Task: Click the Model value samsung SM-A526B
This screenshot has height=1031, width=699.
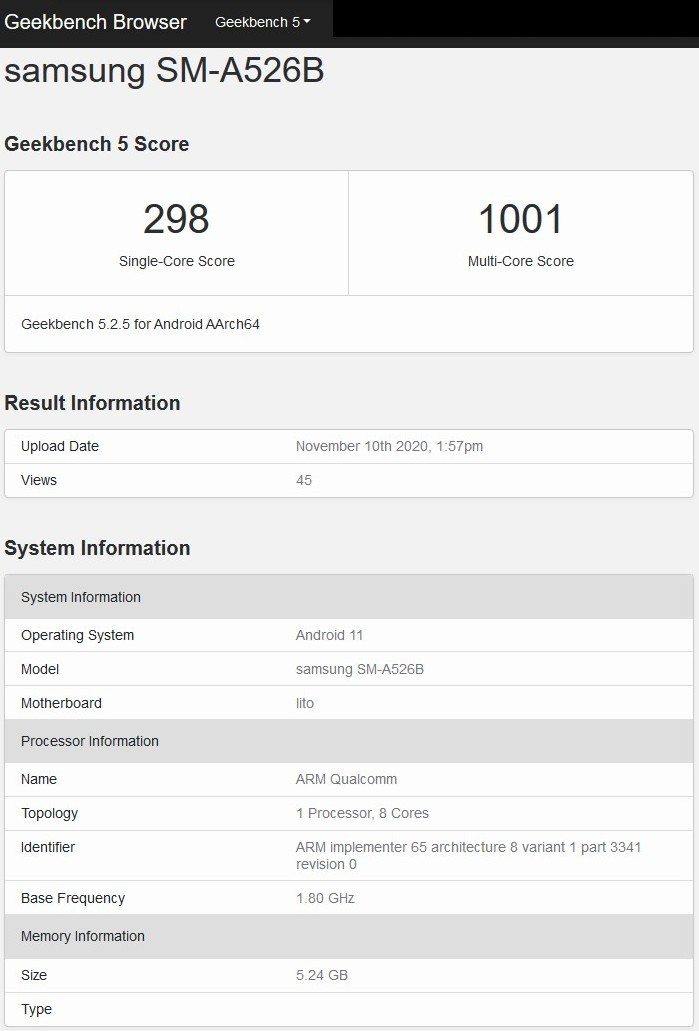Action: point(359,669)
